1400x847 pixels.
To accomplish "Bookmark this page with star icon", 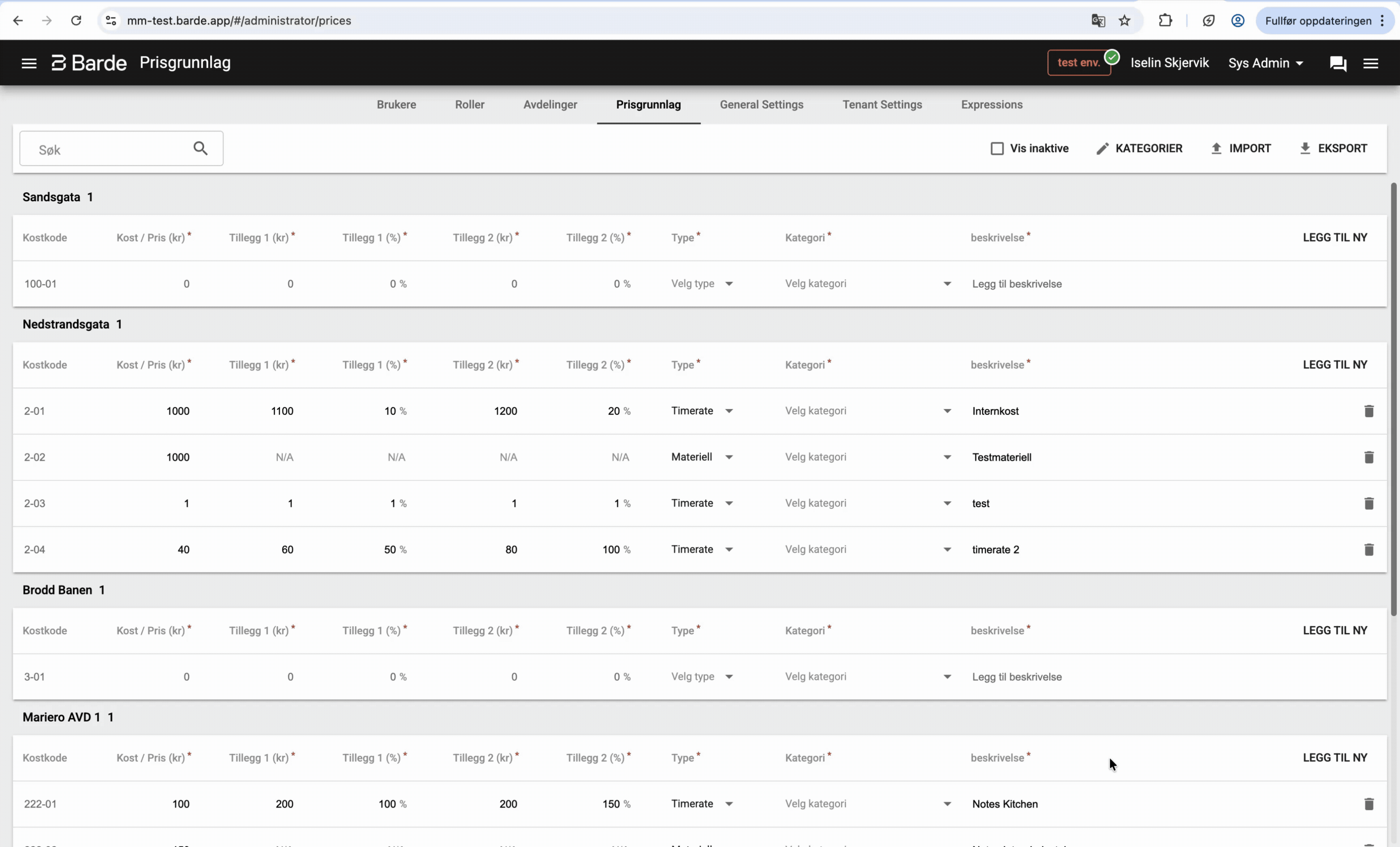I will (x=1125, y=21).
